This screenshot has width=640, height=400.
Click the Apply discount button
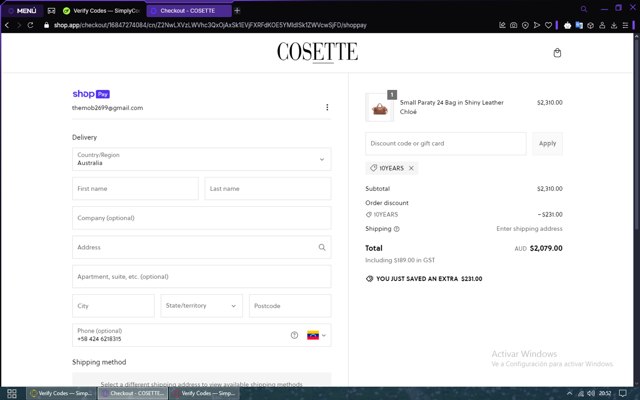click(x=547, y=144)
